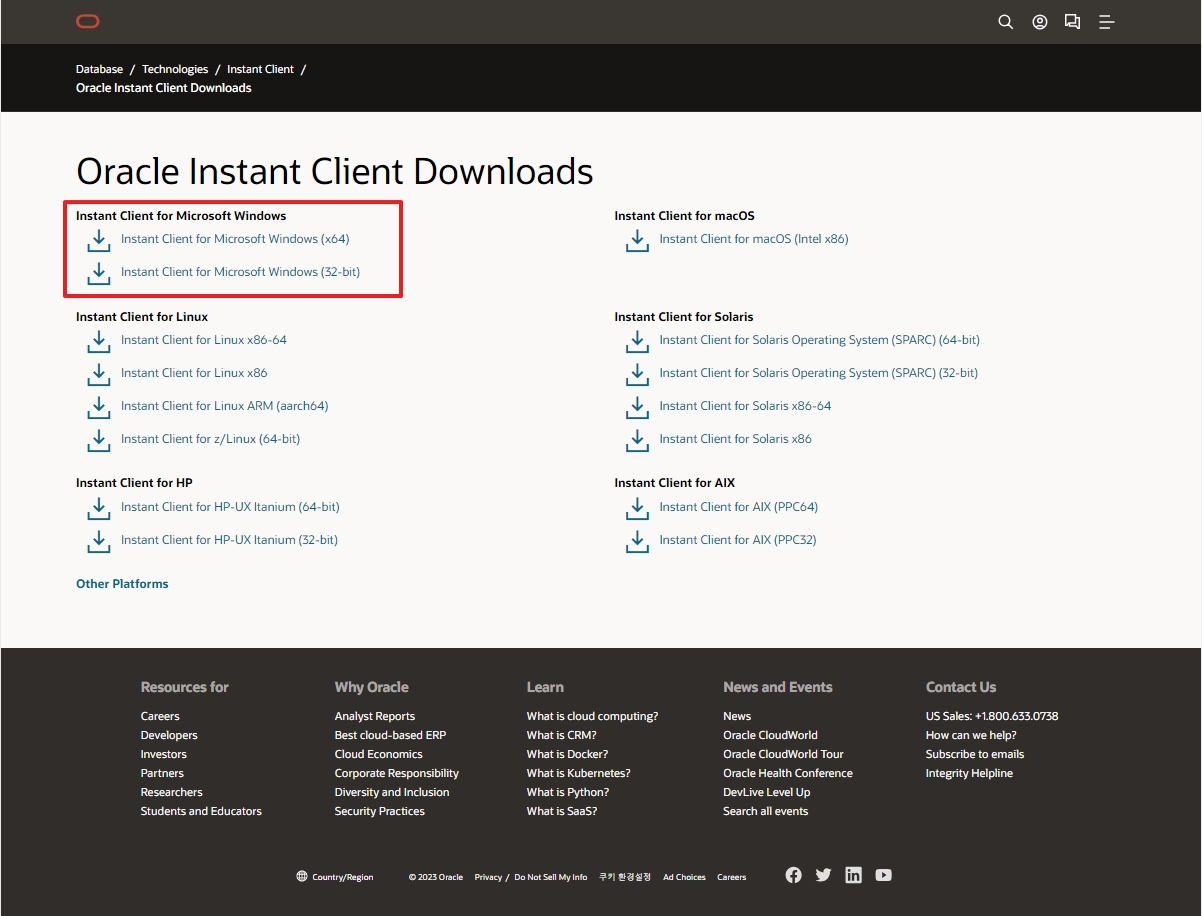The height and width of the screenshot is (916, 1202).
Task: Click download icon for AIX (PPC32)
Action: (637, 541)
